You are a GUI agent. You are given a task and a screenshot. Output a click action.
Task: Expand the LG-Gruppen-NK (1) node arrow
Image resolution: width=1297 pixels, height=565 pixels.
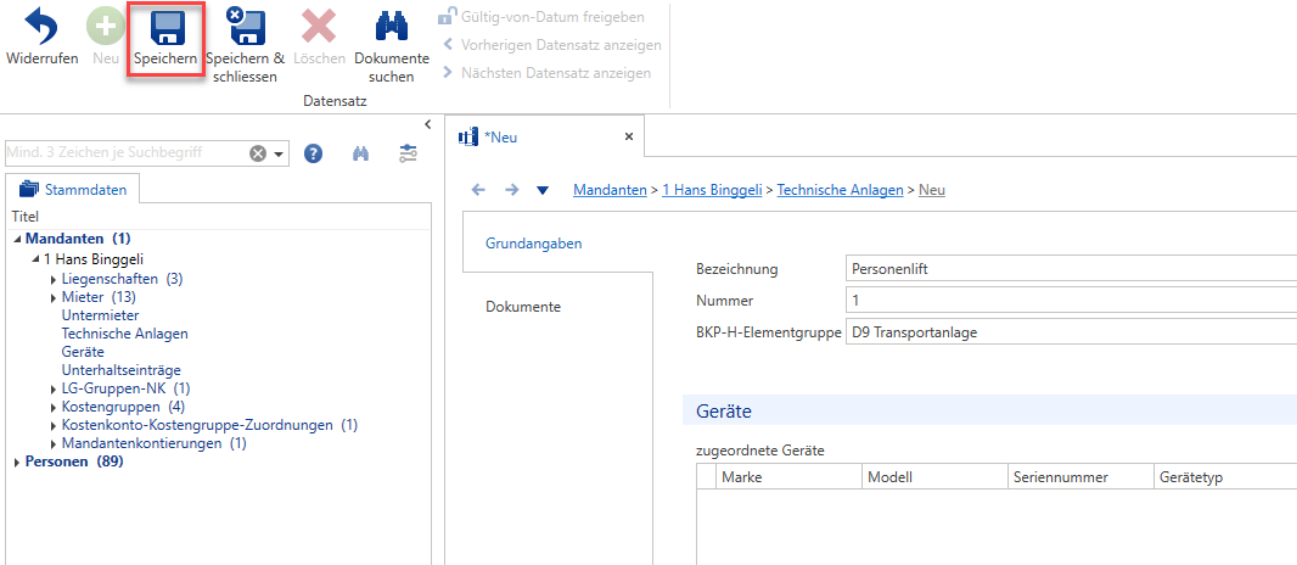click(x=53, y=388)
